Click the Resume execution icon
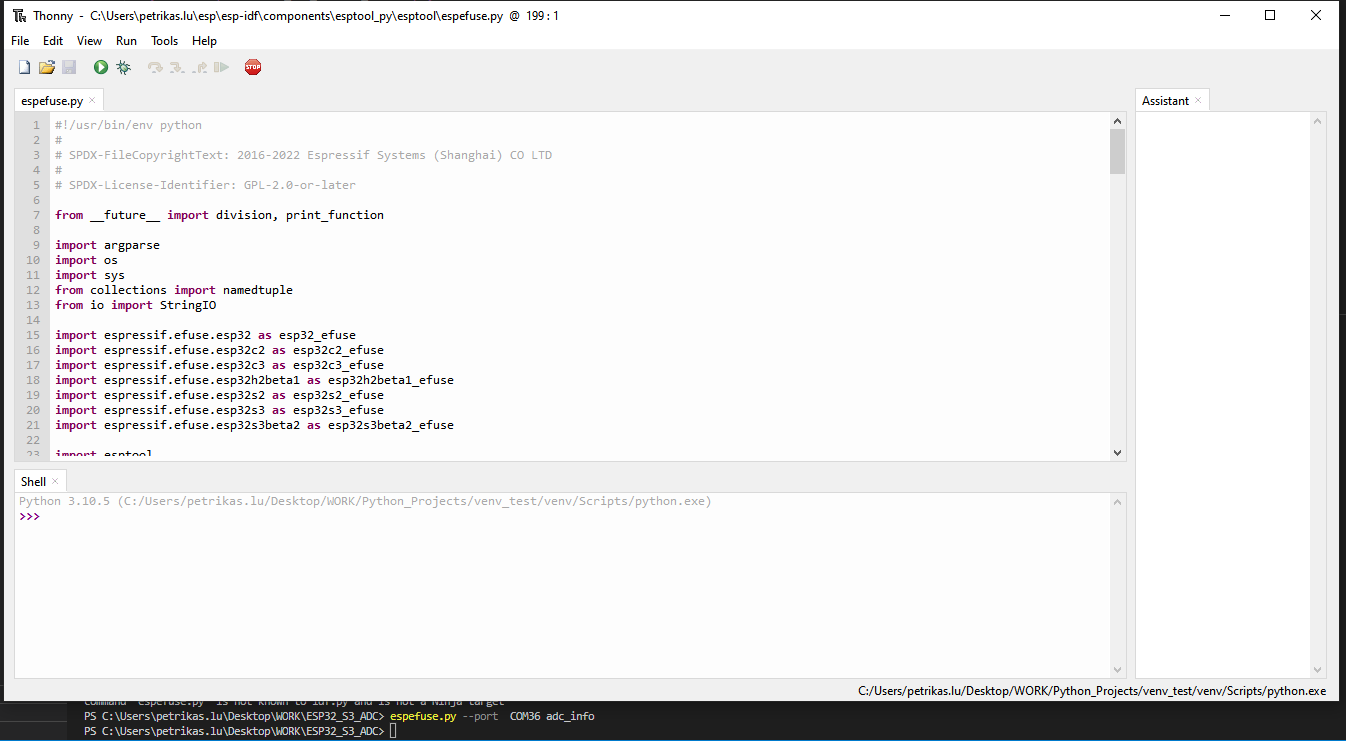Image resolution: width=1346 pixels, height=741 pixels. pos(221,66)
